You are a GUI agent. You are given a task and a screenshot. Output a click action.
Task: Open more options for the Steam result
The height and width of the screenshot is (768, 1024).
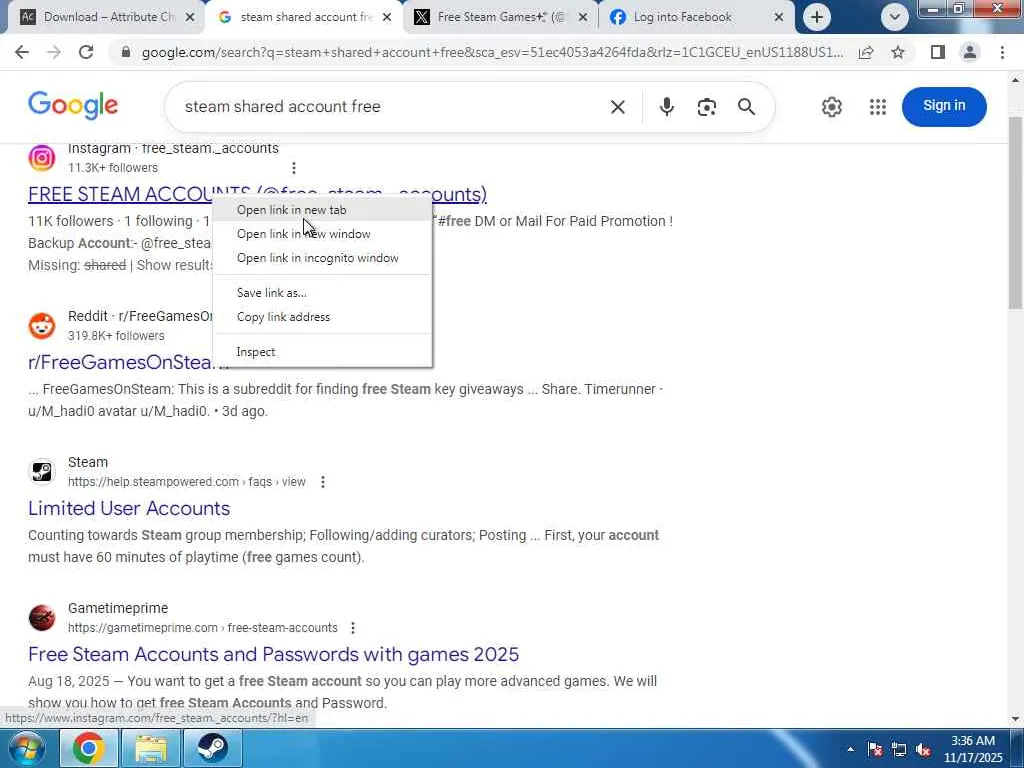(323, 482)
